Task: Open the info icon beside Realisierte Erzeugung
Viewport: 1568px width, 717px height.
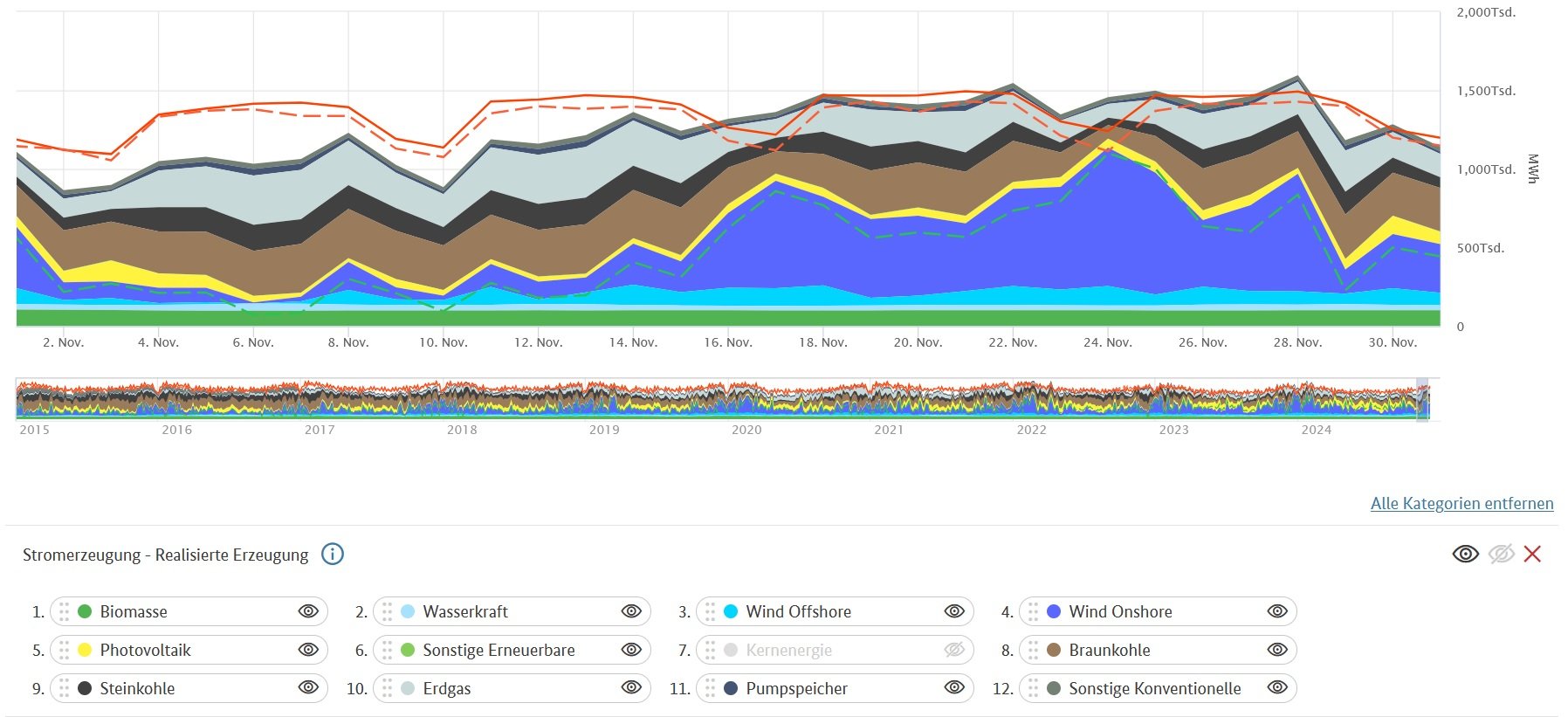Action: point(333,554)
